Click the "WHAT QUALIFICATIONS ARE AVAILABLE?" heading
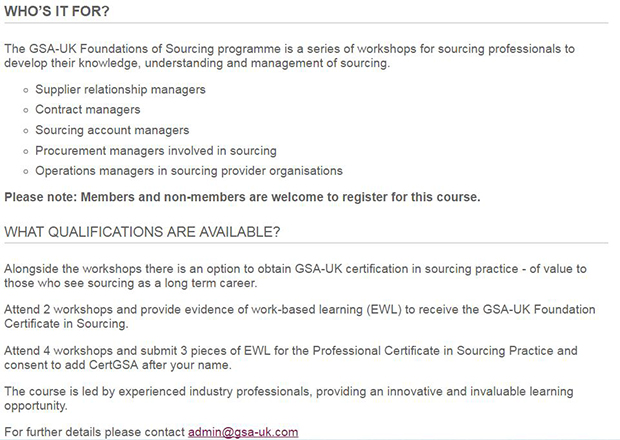The height and width of the screenshot is (440, 620). coord(142,232)
